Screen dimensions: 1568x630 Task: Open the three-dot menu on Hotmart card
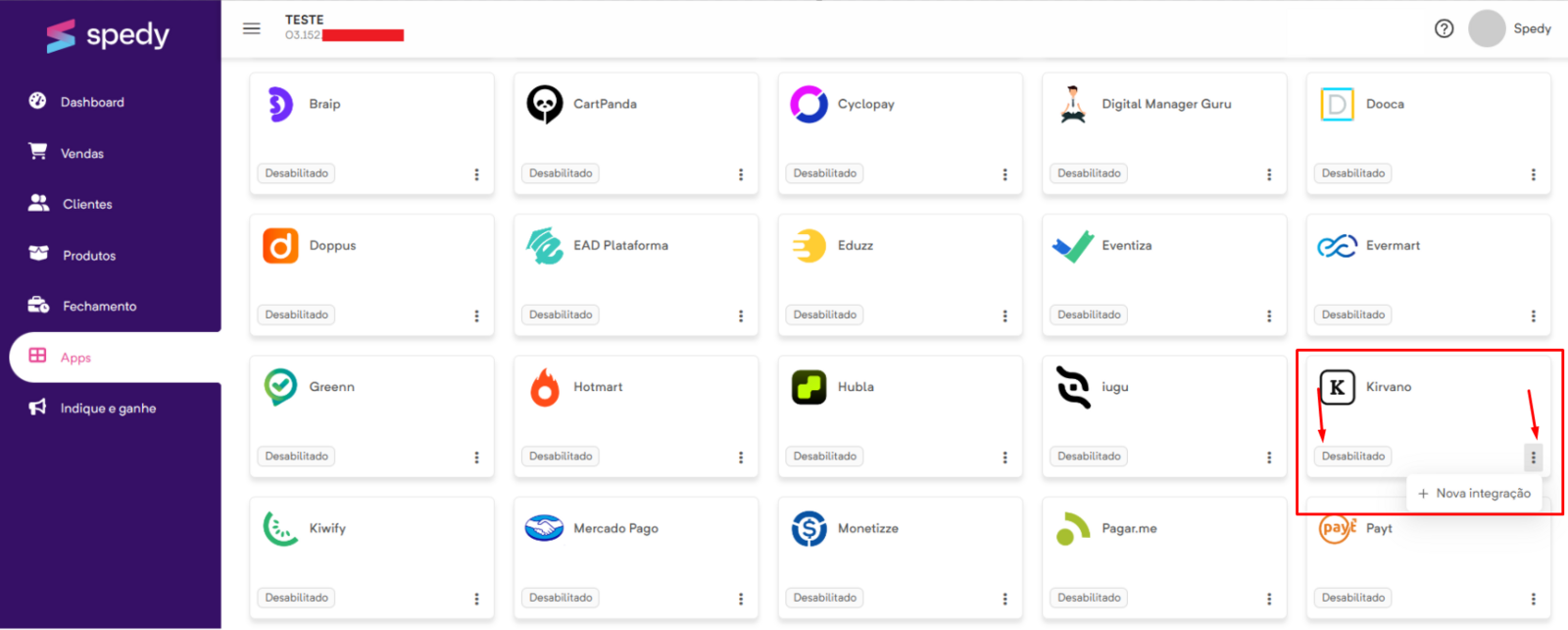pos(741,458)
